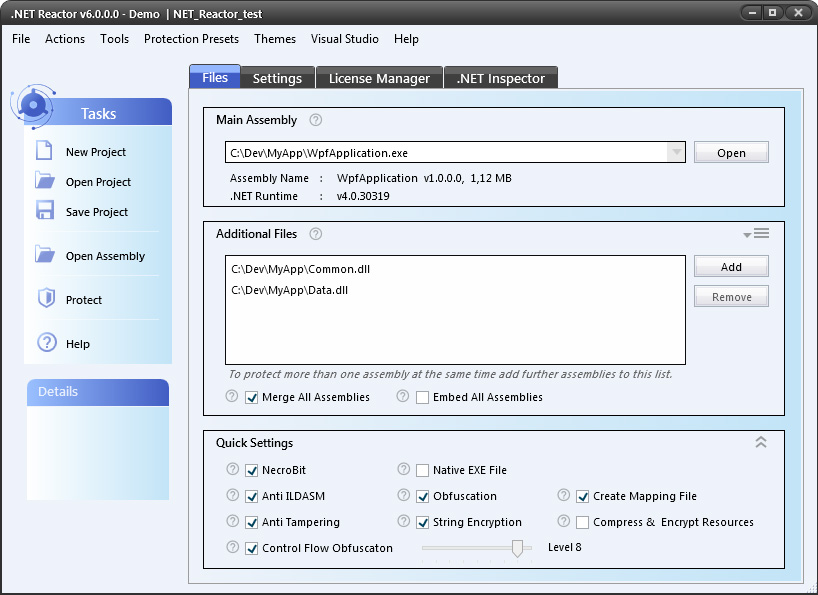Switch to the License Manager tab
The height and width of the screenshot is (595, 818).
tap(379, 78)
